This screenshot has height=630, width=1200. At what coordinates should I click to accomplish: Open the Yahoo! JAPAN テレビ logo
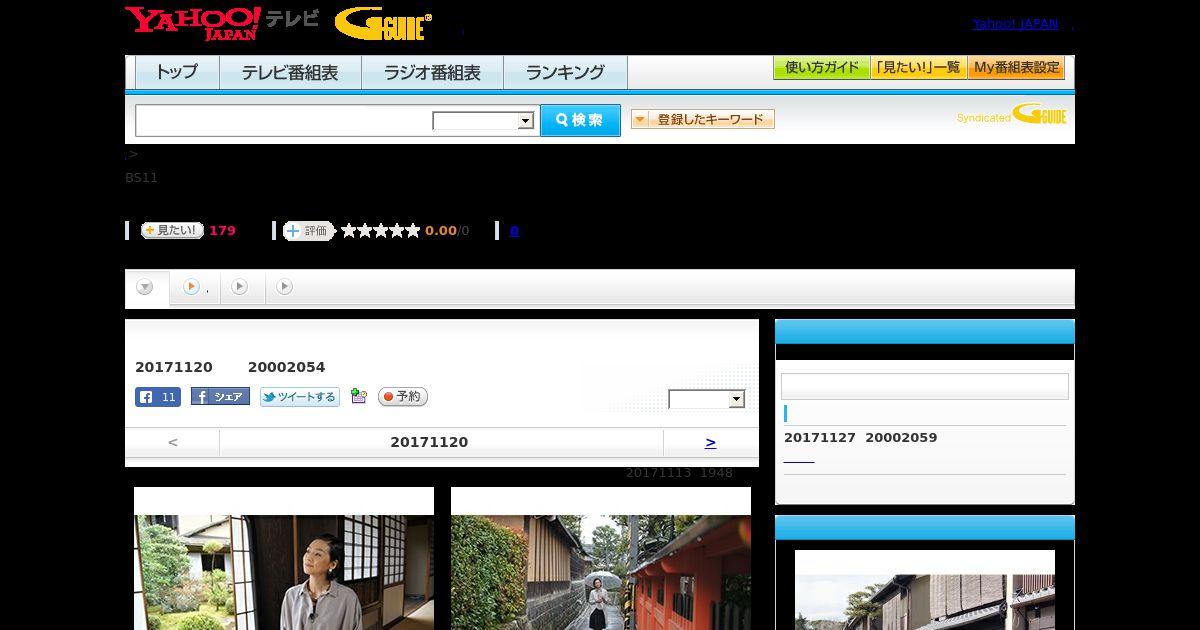point(222,23)
